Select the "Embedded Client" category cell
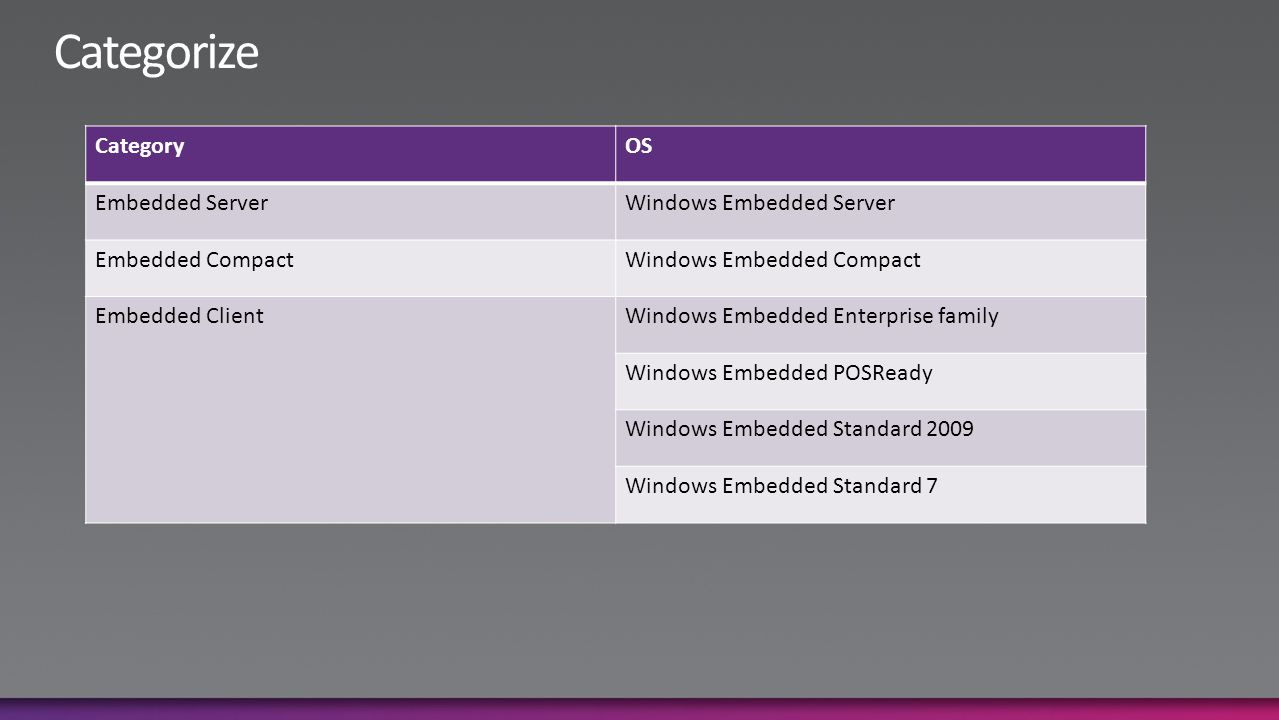Screen dimensions: 1279x720 coord(350,409)
